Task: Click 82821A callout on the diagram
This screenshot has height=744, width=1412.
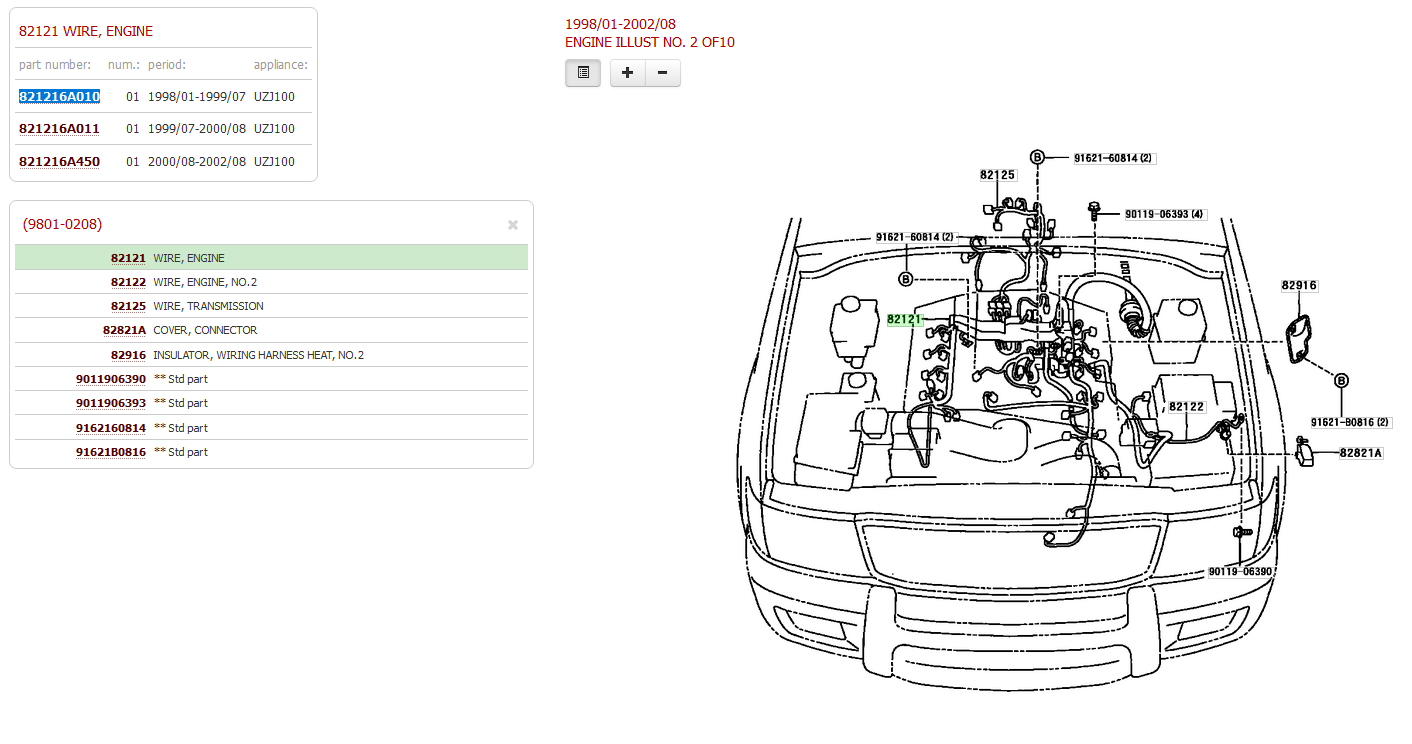Action: pyautogui.click(x=1361, y=453)
